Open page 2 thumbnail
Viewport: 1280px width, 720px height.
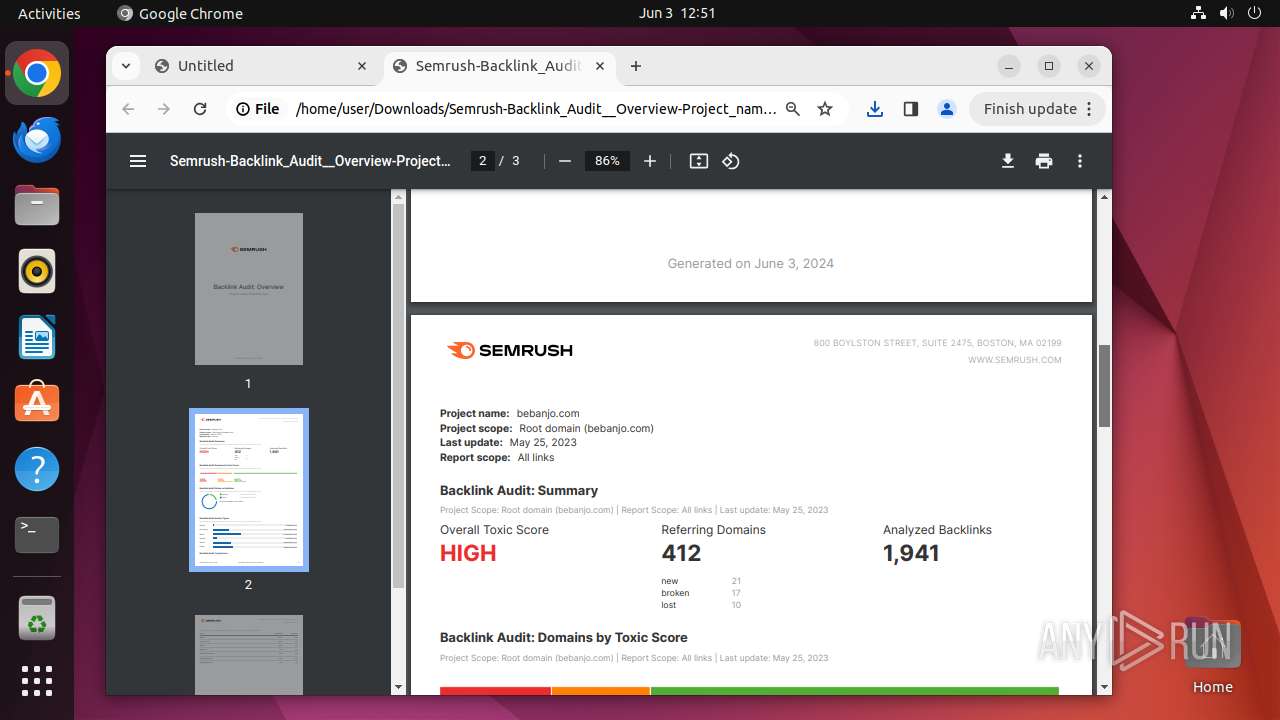click(x=249, y=490)
